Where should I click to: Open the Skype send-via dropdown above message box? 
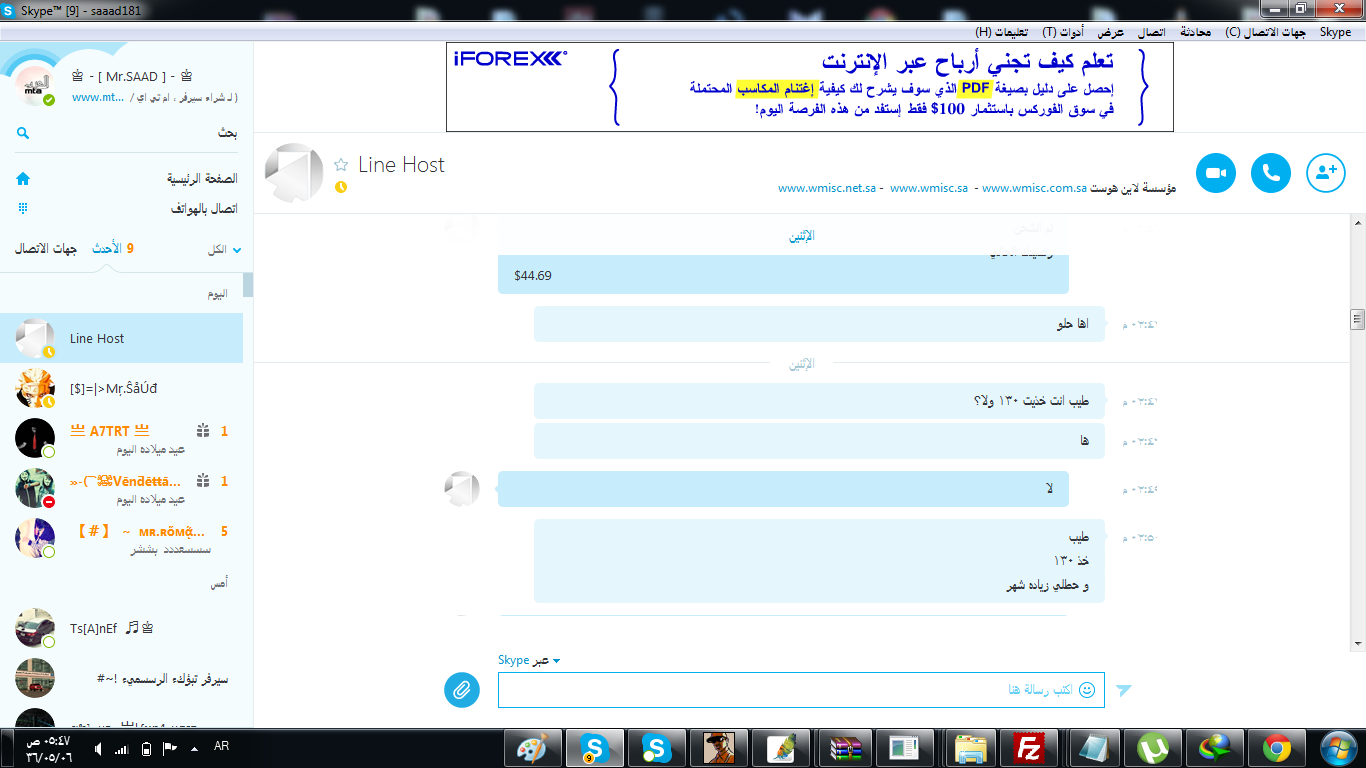click(529, 660)
